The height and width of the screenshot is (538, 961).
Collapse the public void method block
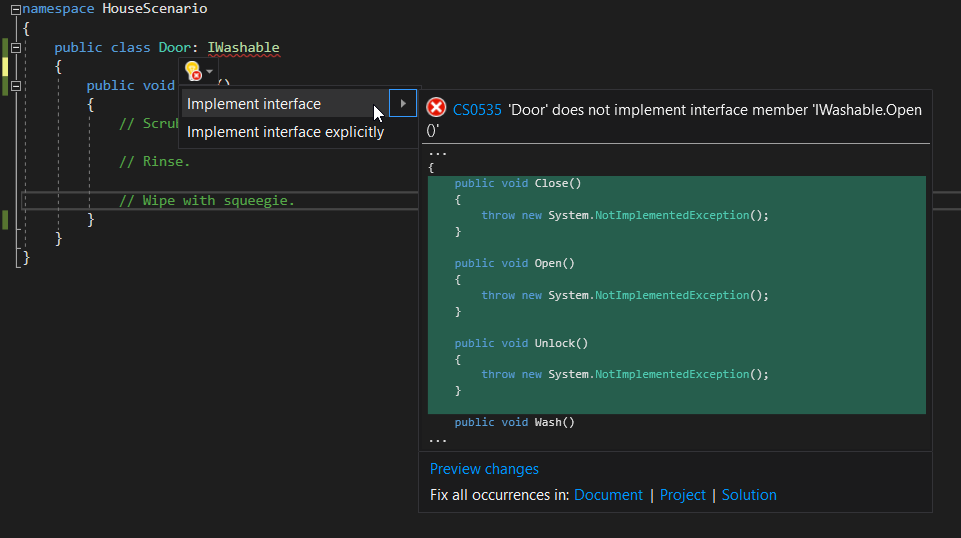coord(16,86)
